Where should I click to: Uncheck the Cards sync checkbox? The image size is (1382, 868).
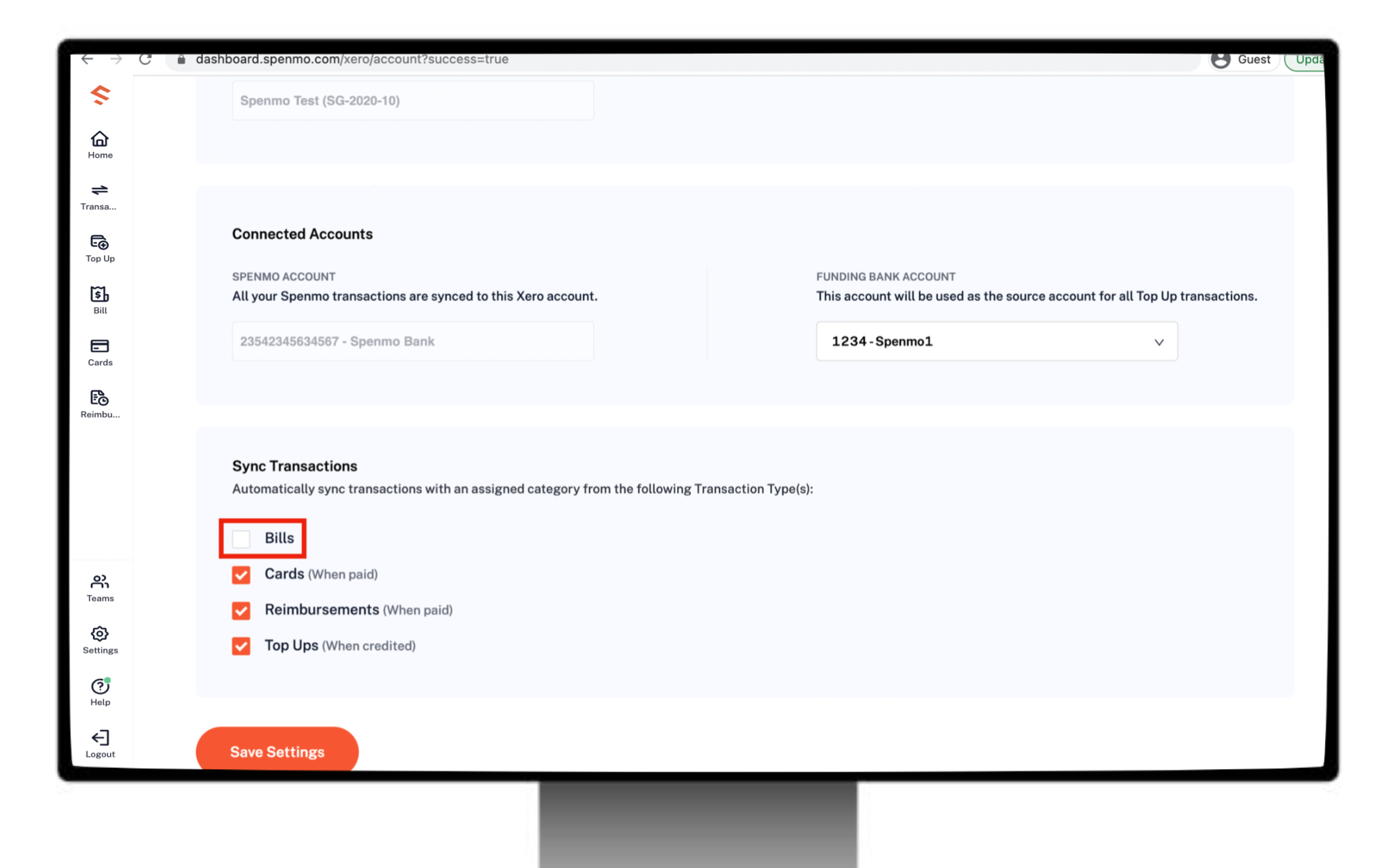click(241, 575)
